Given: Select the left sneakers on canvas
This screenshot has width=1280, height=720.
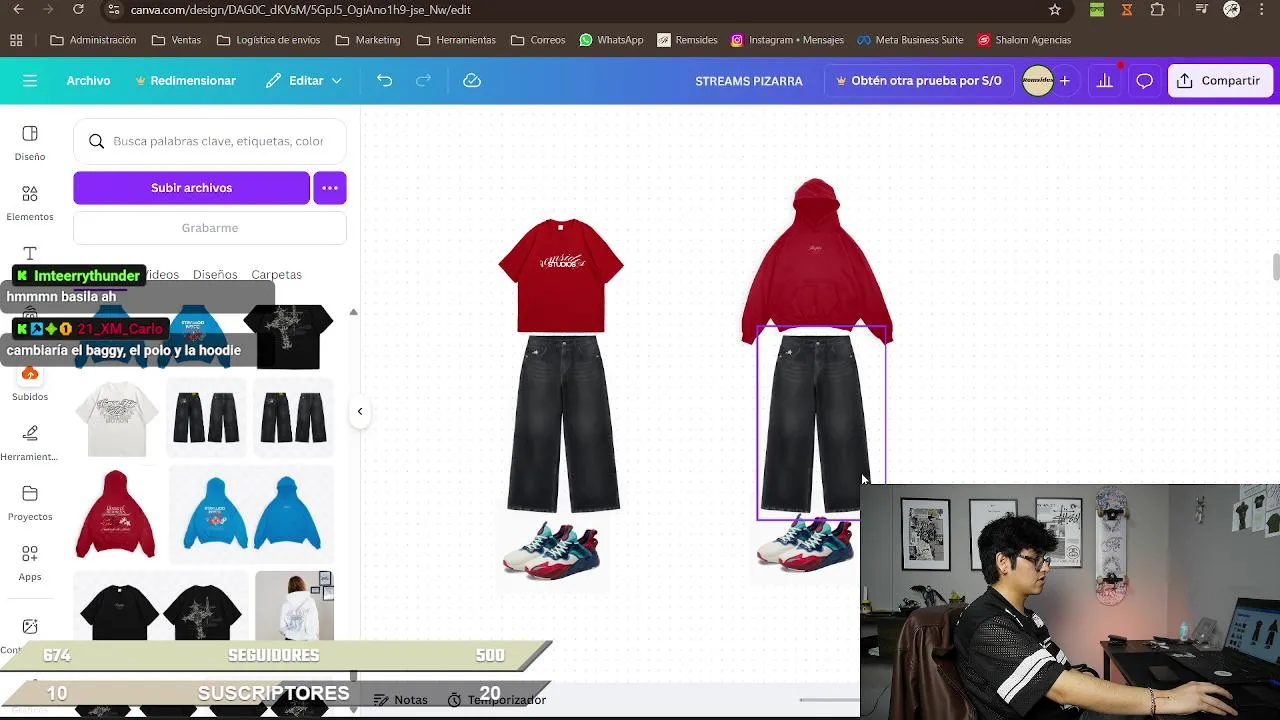Looking at the screenshot, I should click(552, 551).
